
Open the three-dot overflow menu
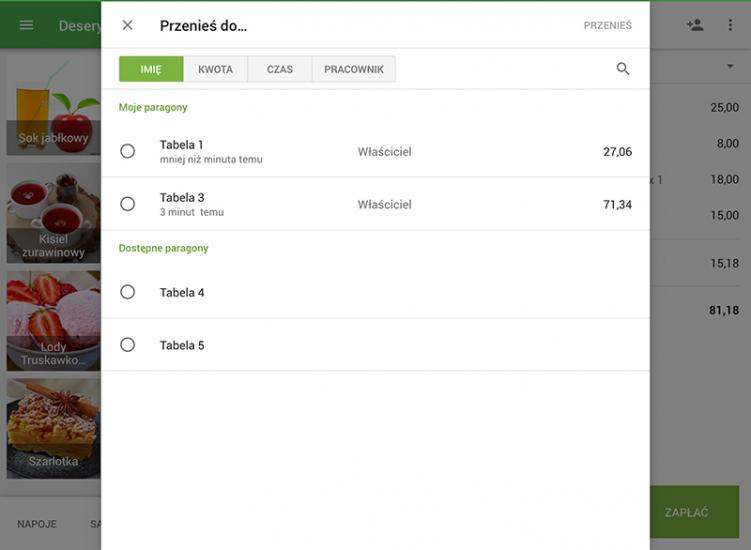pyautogui.click(x=730, y=25)
